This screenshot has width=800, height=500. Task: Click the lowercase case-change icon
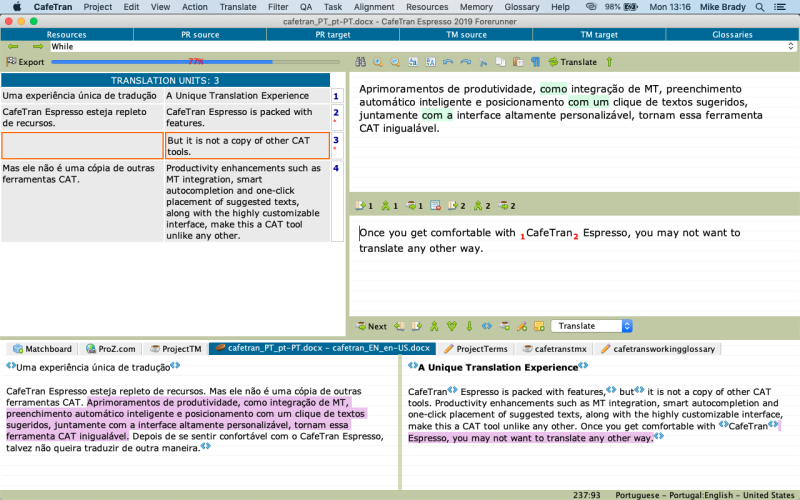pyautogui.click(x=413, y=62)
